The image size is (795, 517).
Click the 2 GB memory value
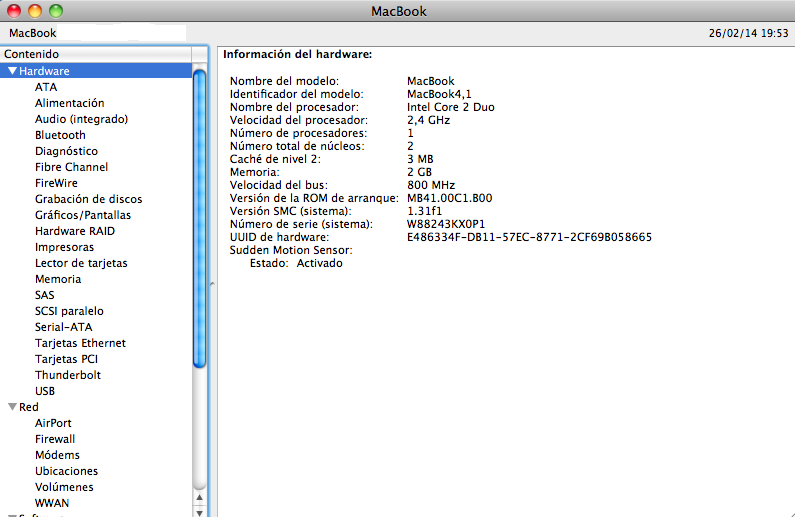pos(419,172)
